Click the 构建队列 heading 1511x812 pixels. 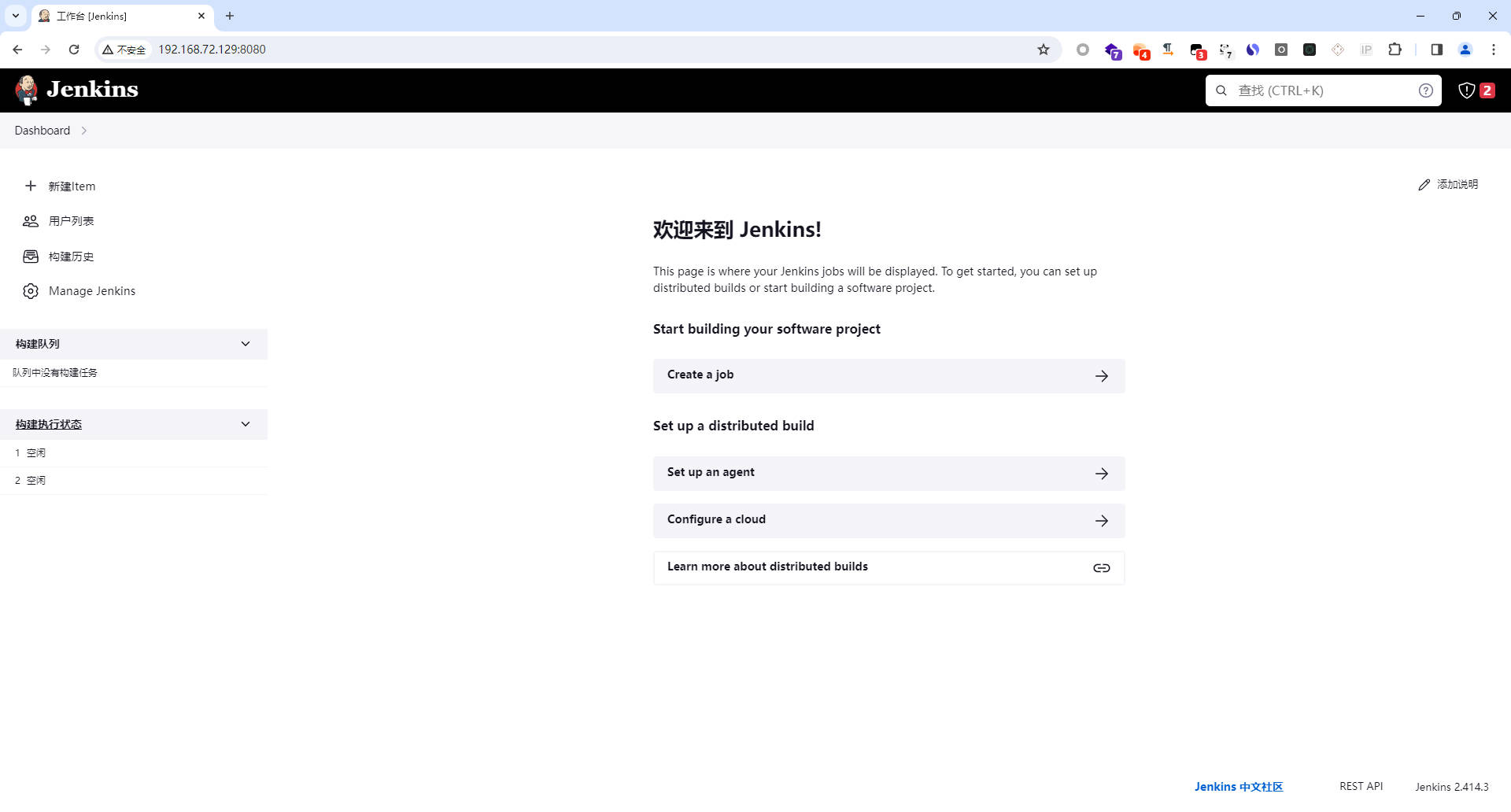tap(38, 344)
